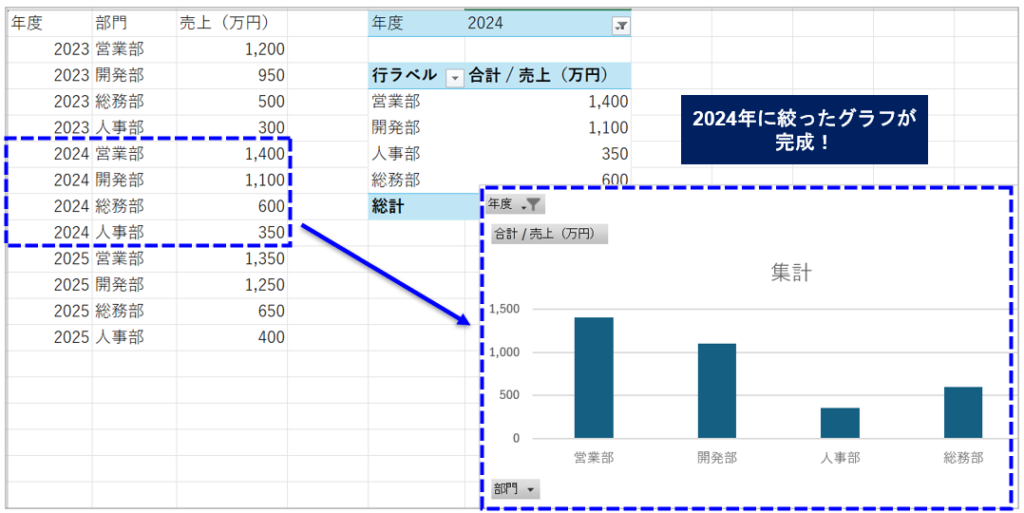Select the 総務部 cell in the 2023 row

pyautogui.click(x=134, y=102)
